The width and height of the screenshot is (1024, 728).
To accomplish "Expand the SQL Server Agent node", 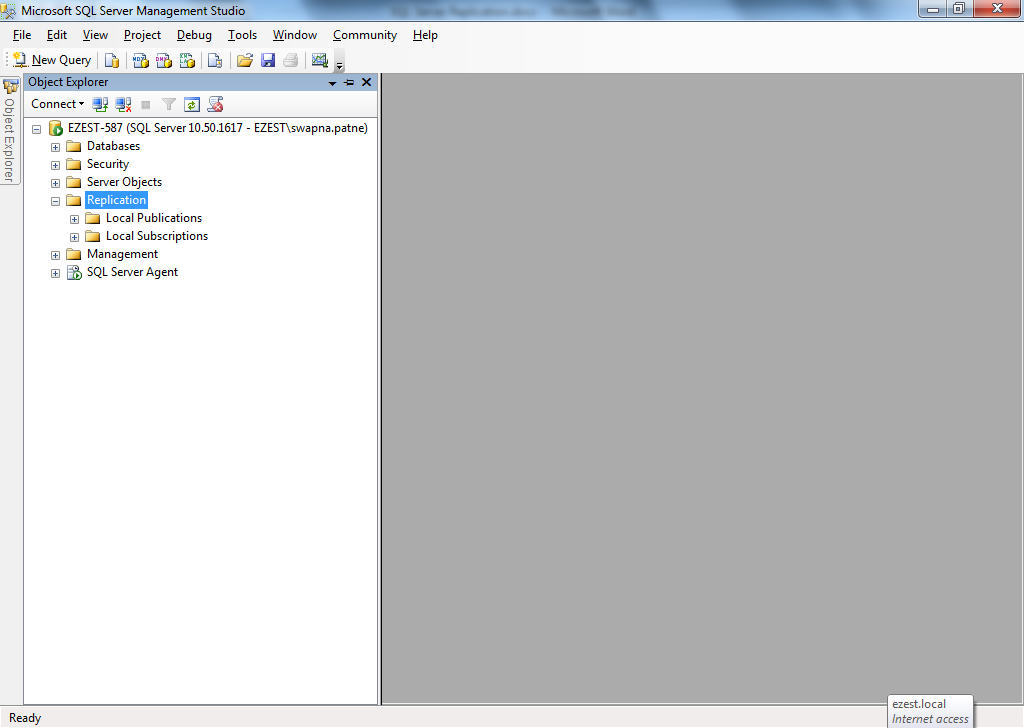I will 56,273.
